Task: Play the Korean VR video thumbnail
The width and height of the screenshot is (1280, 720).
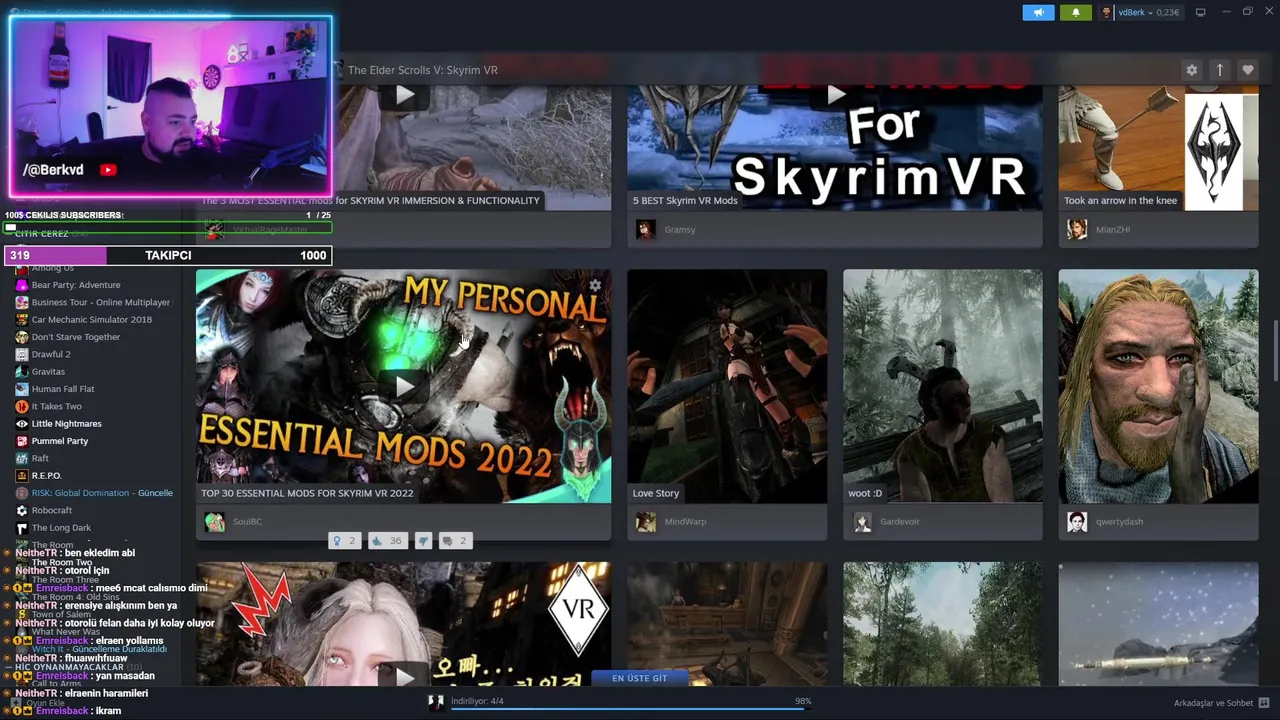Action: tap(403, 677)
